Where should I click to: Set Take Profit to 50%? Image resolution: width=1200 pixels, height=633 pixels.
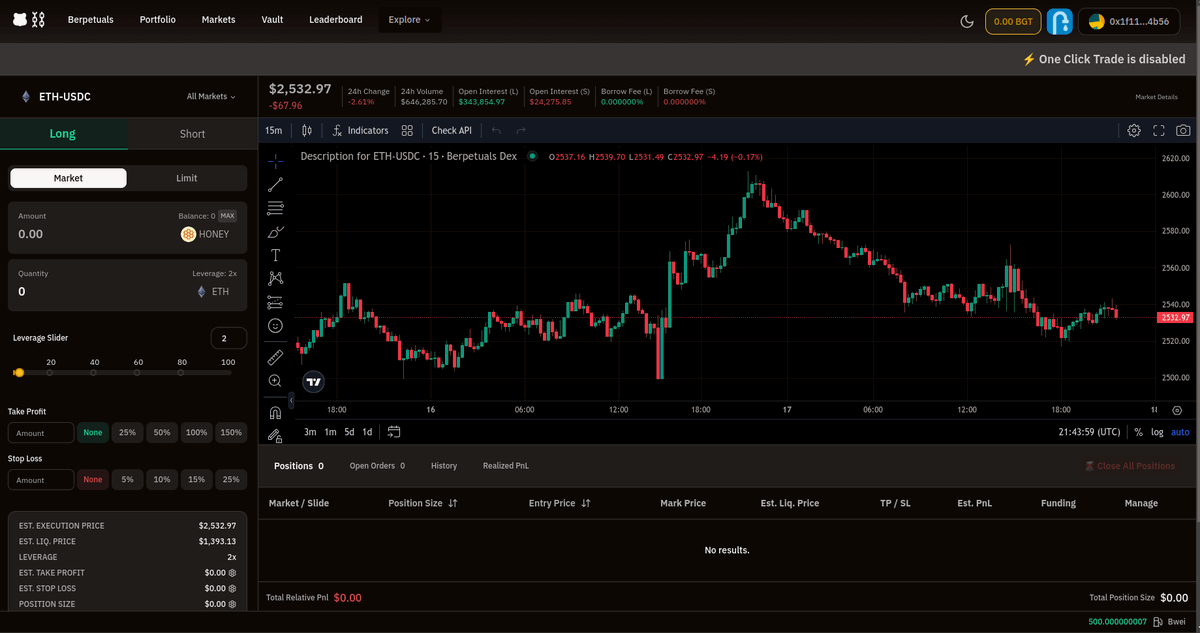click(x=161, y=433)
